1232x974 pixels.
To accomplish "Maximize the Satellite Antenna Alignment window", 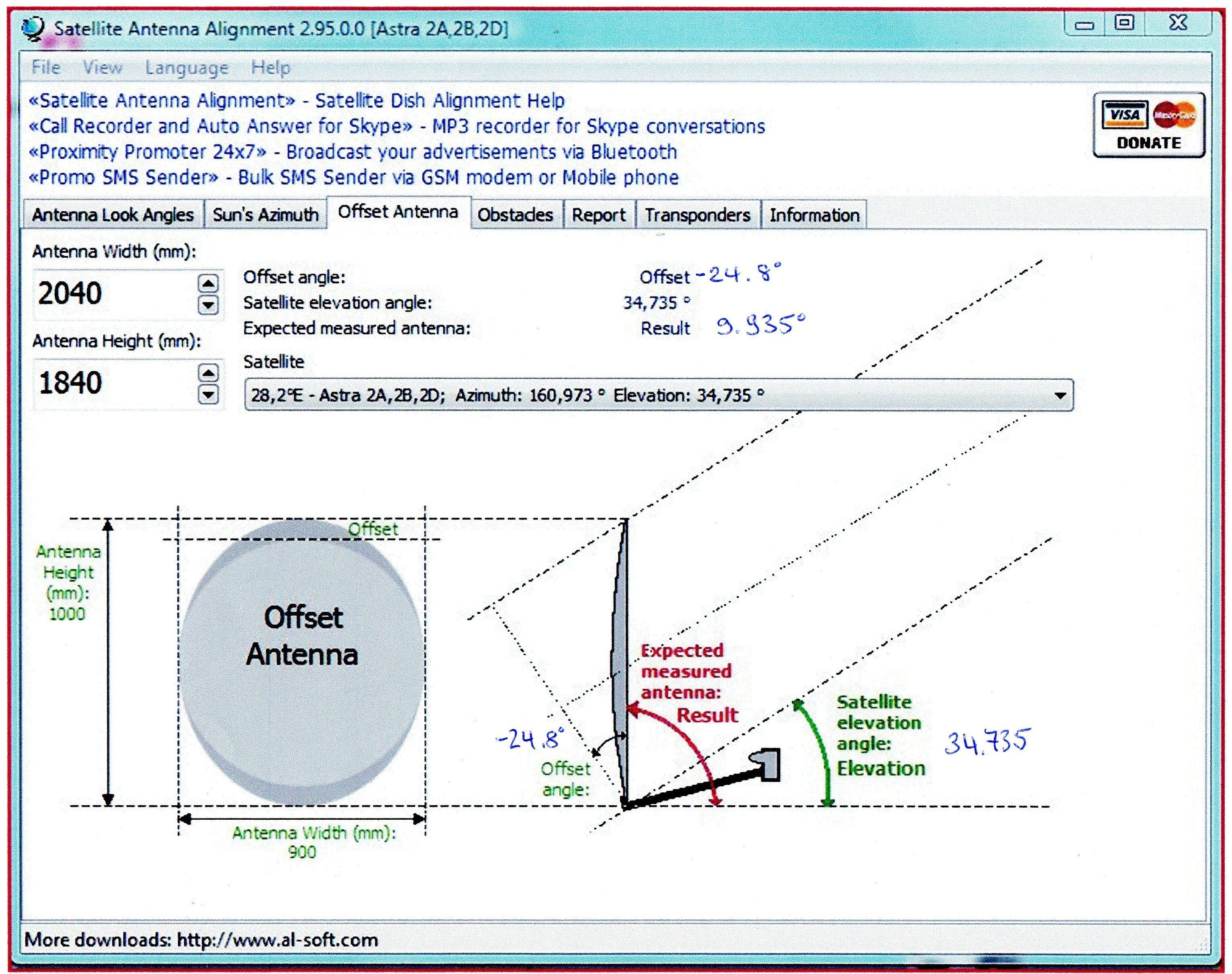I will (1124, 23).
